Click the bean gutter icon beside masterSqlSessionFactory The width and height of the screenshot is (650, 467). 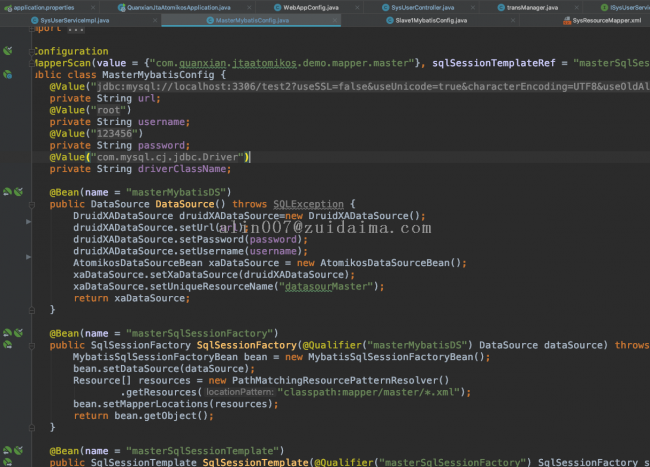(7, 332)
